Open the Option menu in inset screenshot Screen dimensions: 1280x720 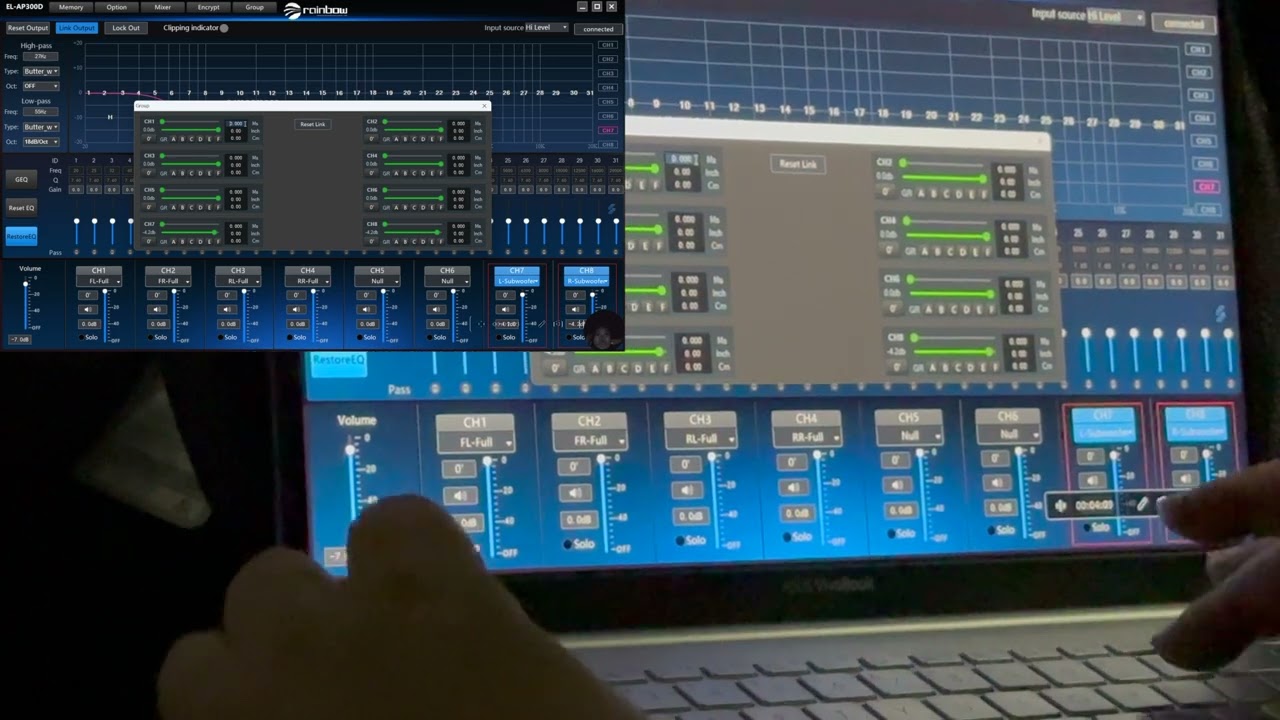pyautogui.click(x=117, y=7)
